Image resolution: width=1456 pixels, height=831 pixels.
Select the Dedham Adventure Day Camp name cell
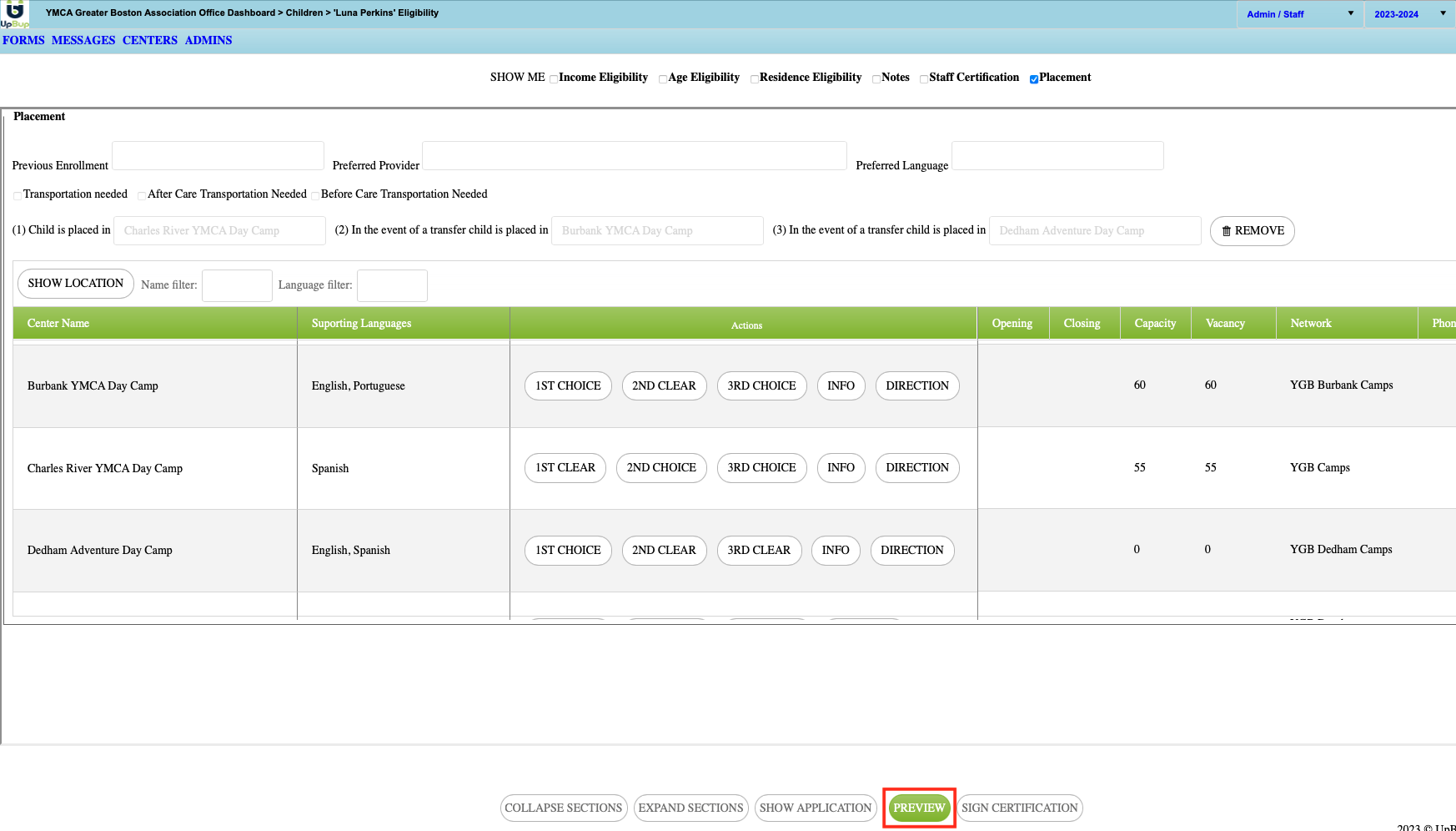tap(155, 551)
